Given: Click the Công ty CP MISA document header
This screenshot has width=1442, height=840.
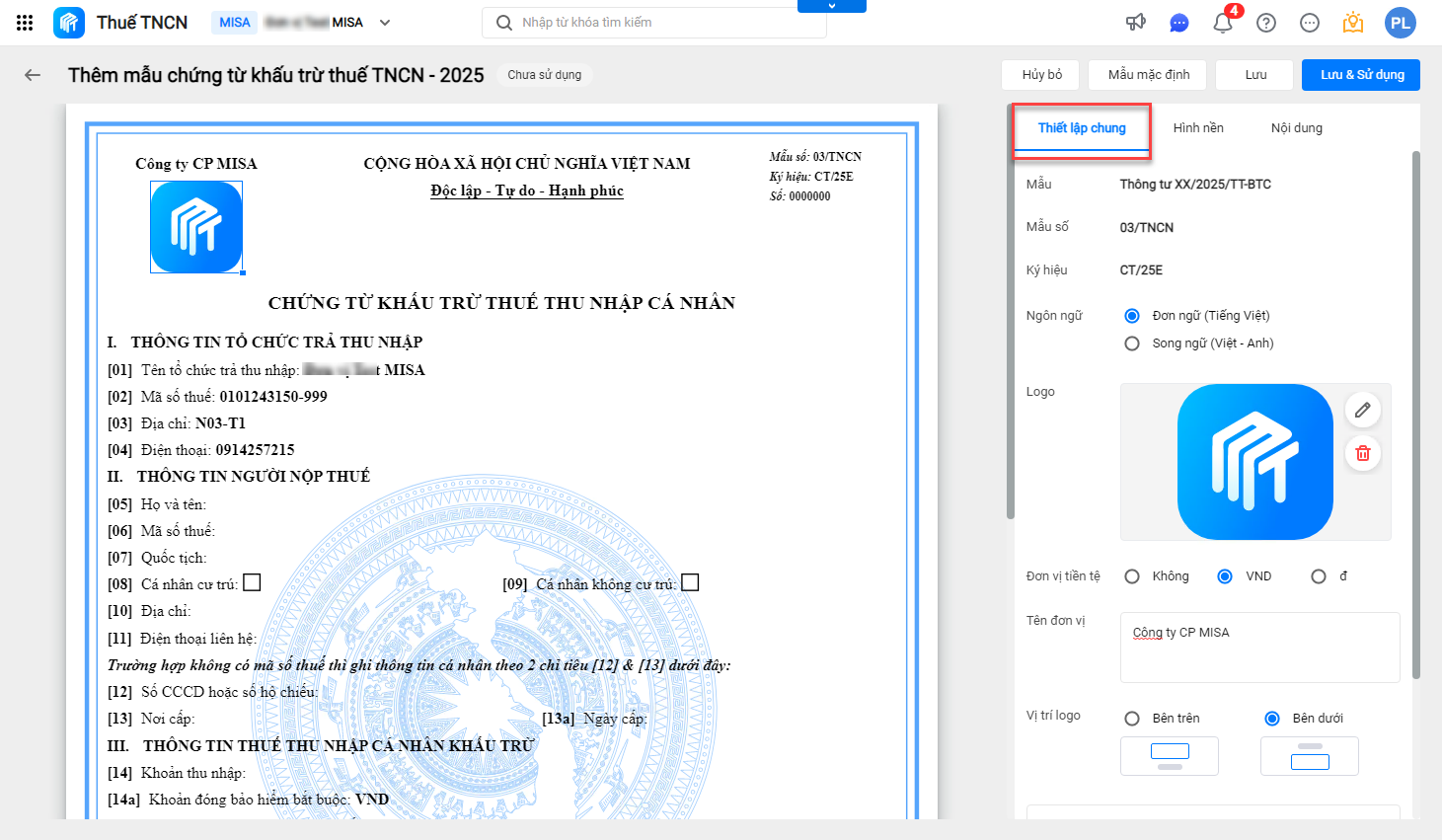Looking at the screenshot, I should pyautogui.click(x=196, y=164).
